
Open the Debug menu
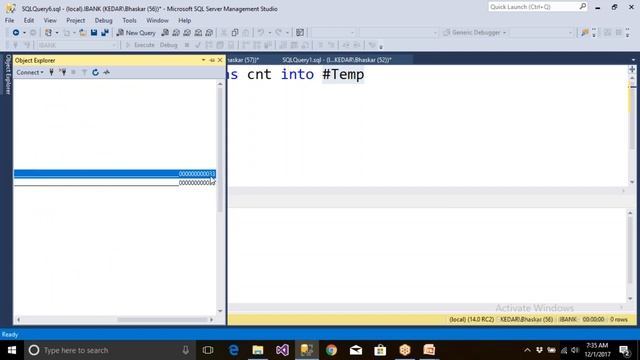103,20
